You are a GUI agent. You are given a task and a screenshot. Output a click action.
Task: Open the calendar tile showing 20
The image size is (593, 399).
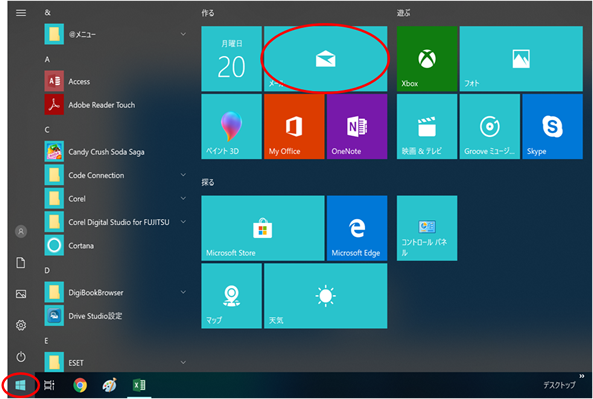(231, 59)
